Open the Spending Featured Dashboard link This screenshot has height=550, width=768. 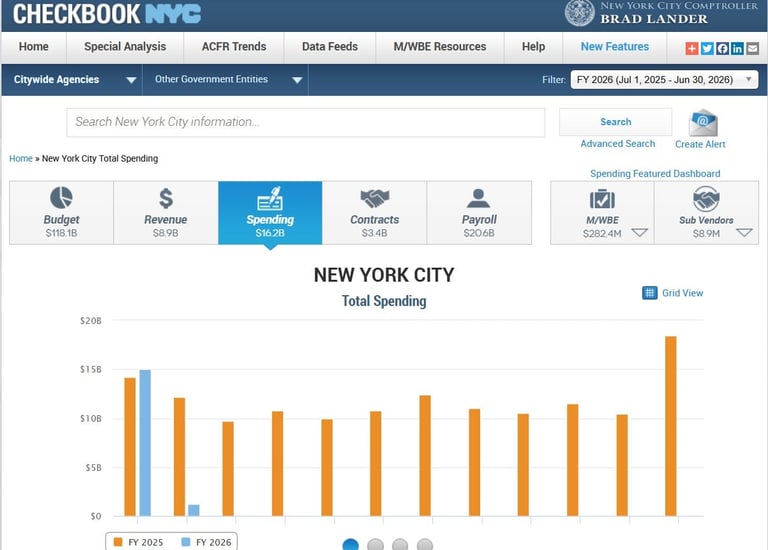(655, 173)
